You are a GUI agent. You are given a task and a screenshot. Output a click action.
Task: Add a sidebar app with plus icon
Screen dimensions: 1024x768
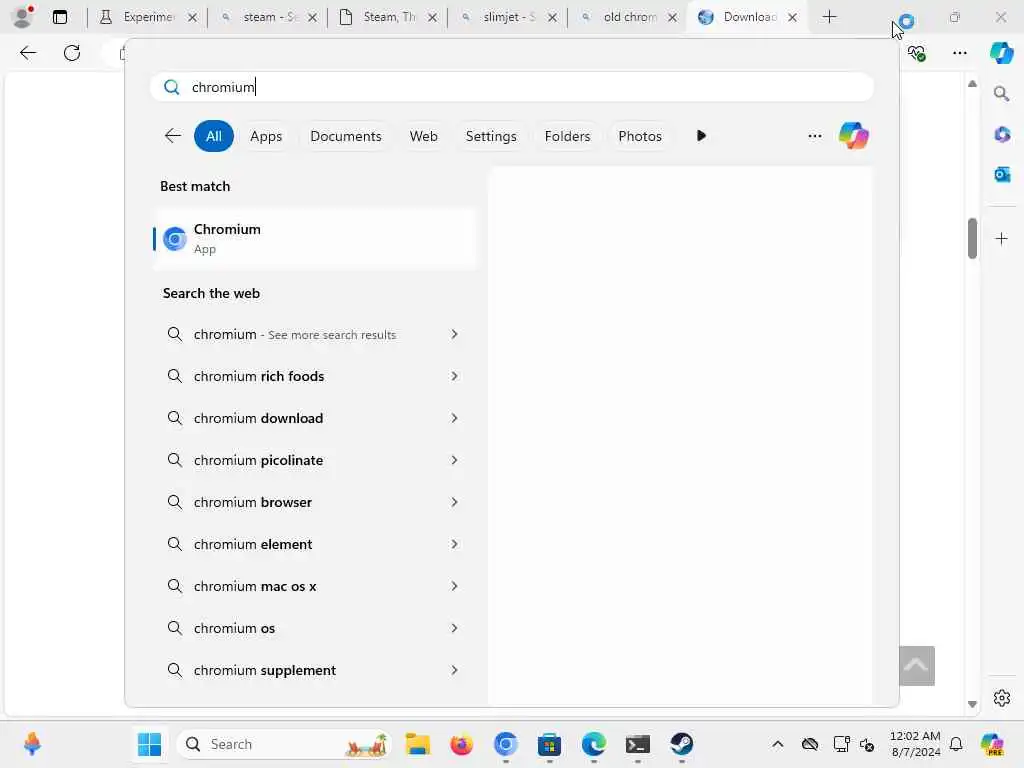tap(1002, 238)
